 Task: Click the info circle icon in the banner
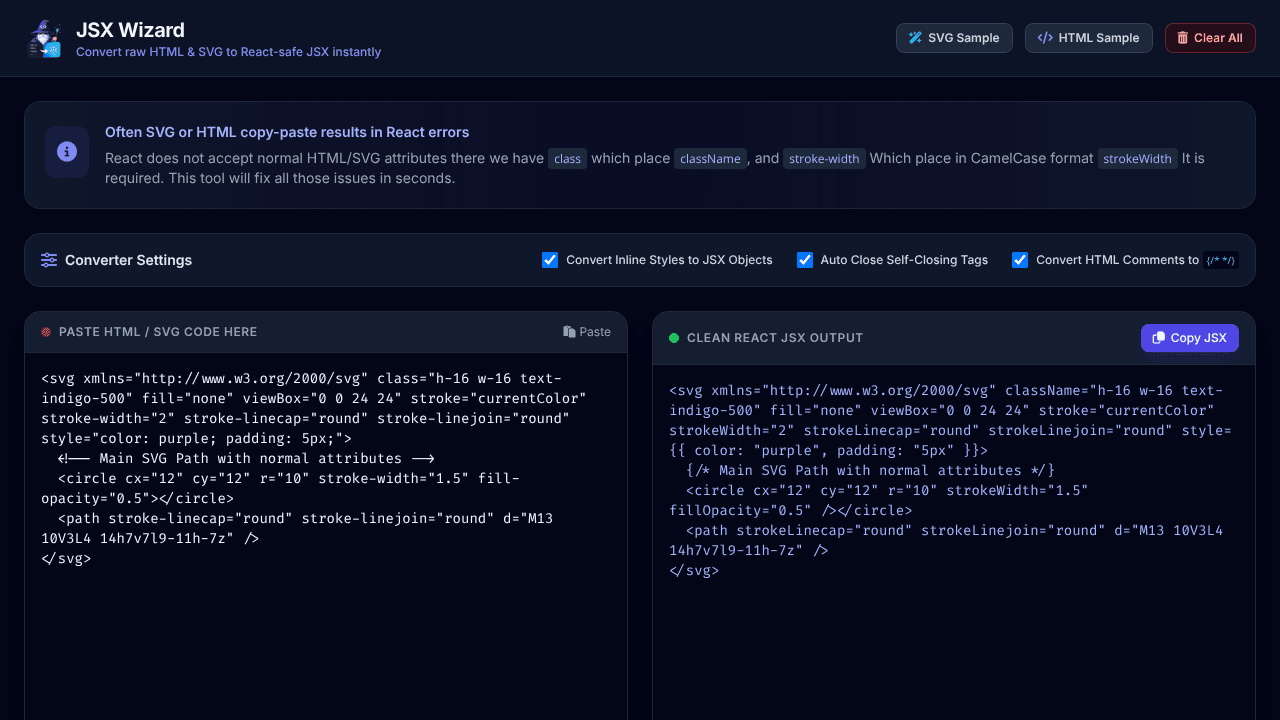coord(67,152)
